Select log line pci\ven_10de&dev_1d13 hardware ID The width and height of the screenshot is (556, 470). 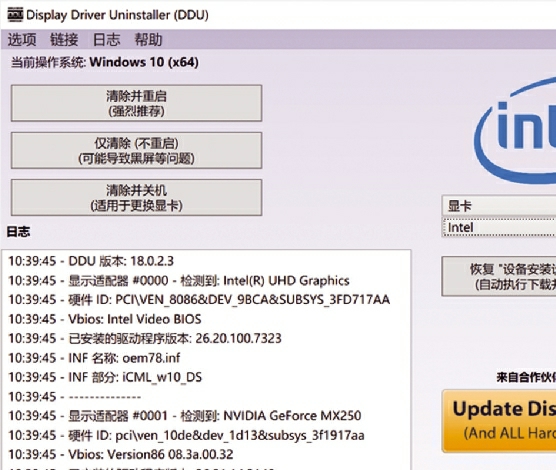186,435
